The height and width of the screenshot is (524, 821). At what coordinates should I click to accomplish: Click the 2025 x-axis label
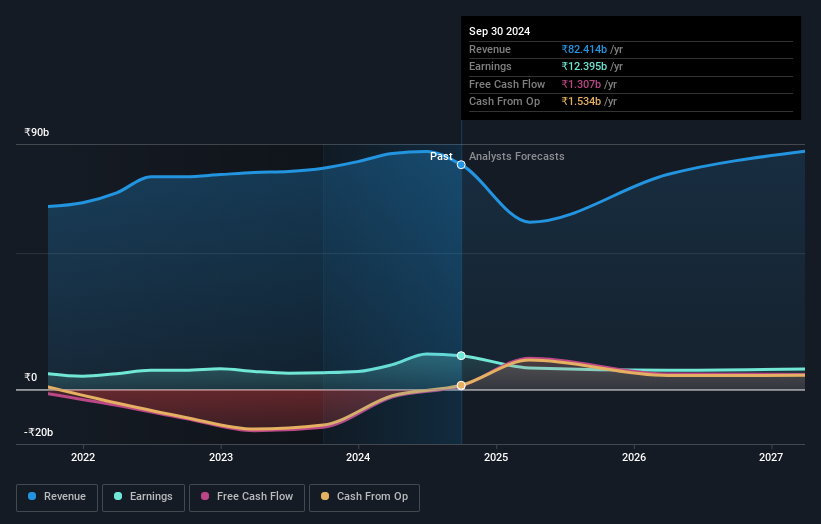tap(496, 458)
